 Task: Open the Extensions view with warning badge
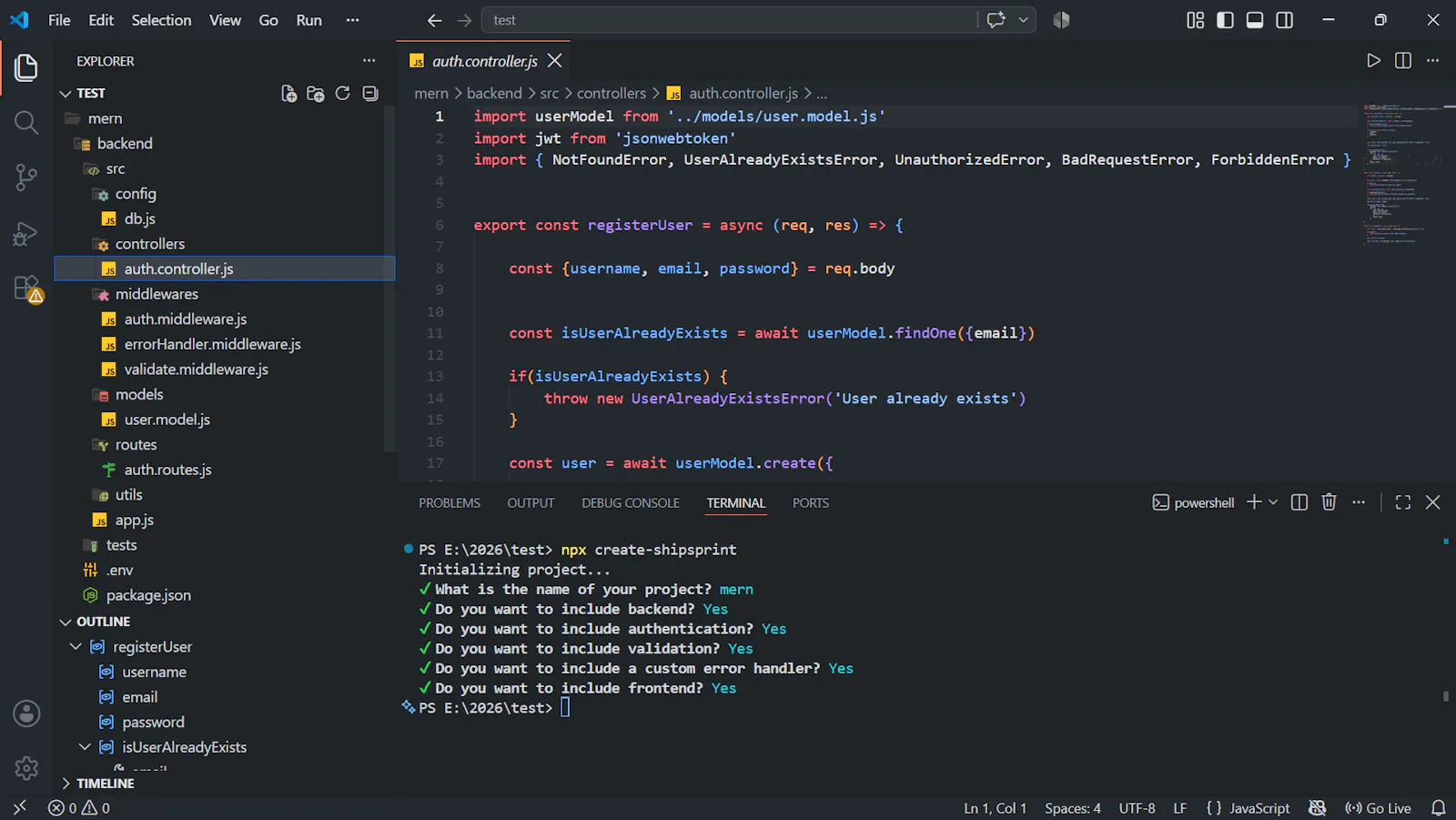click(x=27, y=289)
